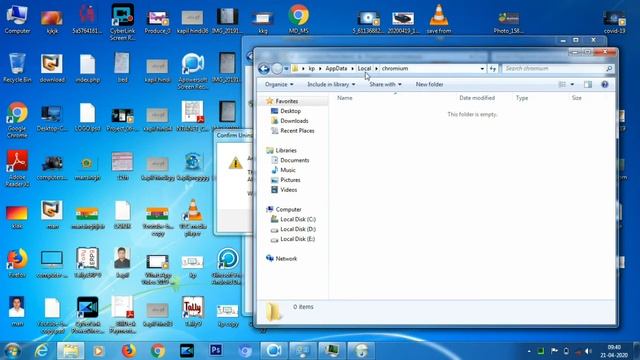
Task: Sort by the Type column header
Action: [x=522, y=98]
